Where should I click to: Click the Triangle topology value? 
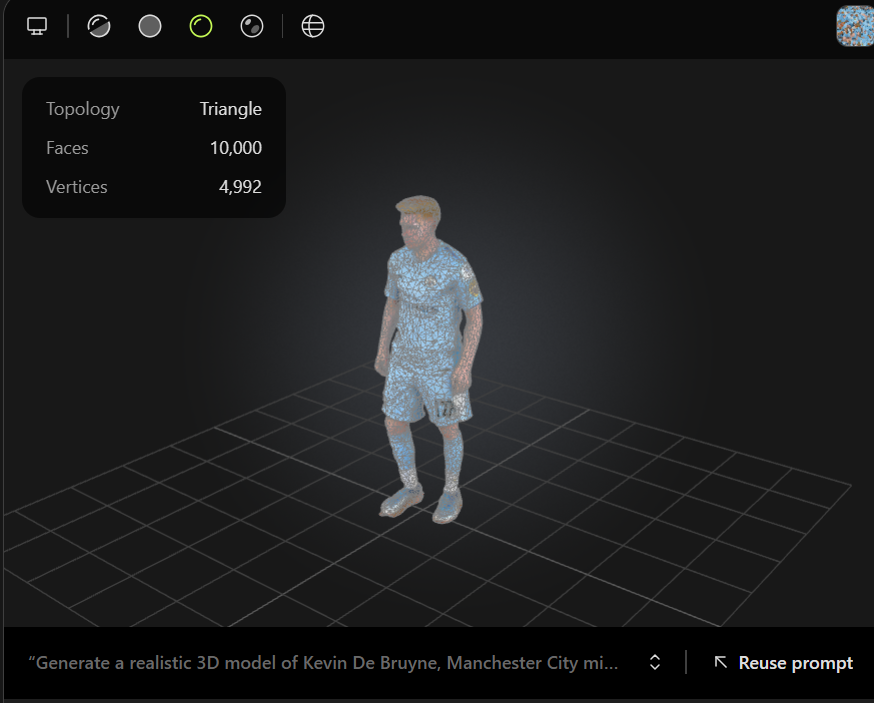tap(231, 109)
